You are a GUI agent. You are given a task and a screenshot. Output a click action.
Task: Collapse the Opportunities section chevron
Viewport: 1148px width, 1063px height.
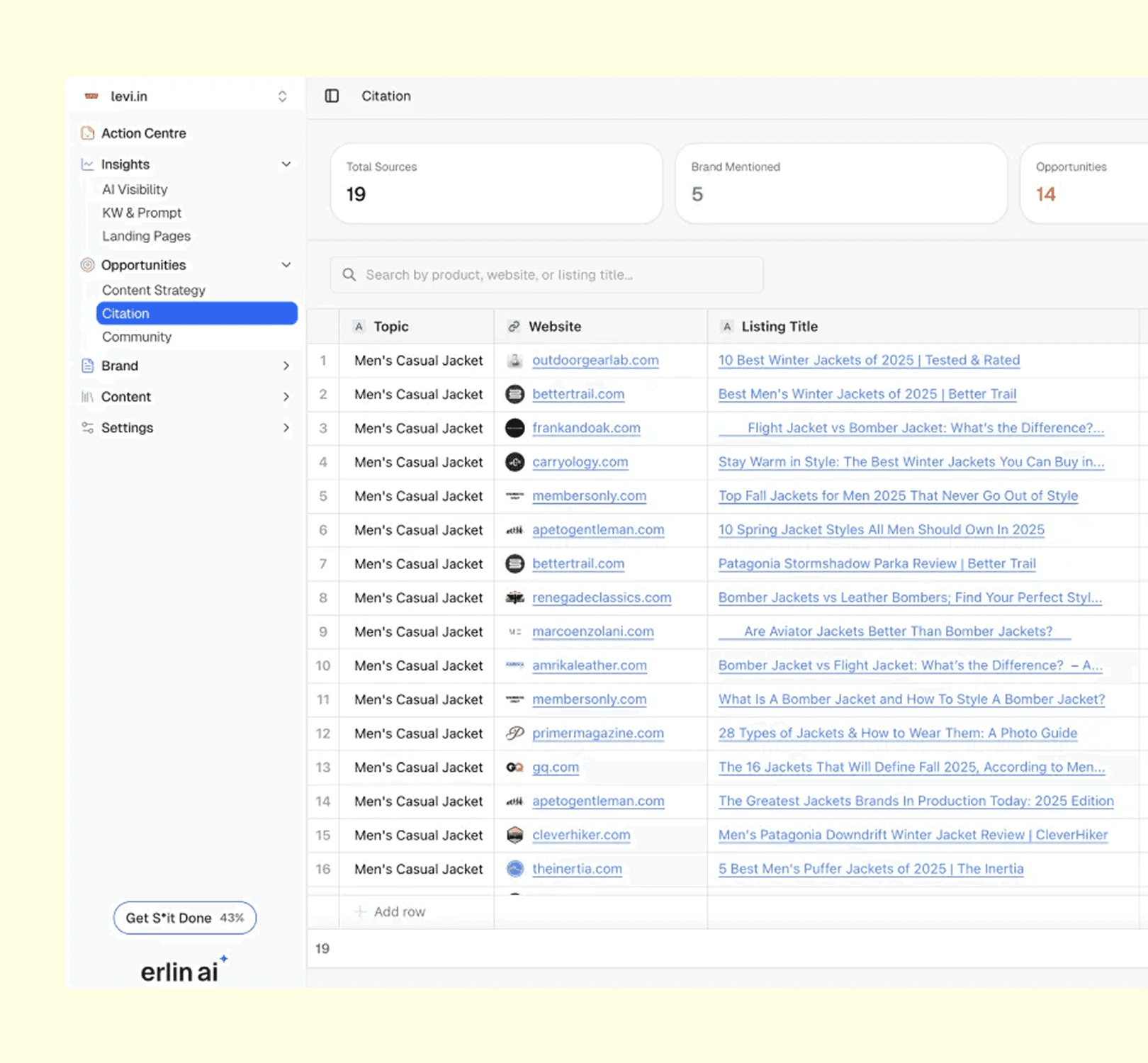tap(286, 265)
